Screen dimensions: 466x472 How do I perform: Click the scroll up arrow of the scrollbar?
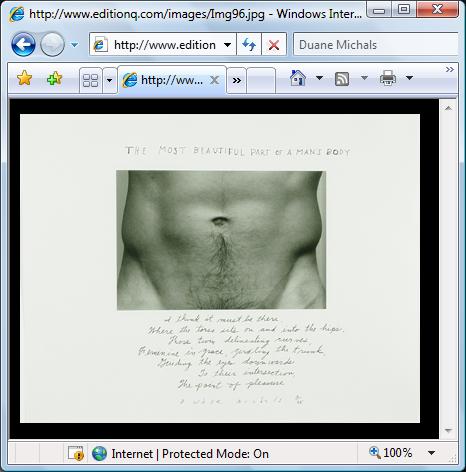coord(448,108)
